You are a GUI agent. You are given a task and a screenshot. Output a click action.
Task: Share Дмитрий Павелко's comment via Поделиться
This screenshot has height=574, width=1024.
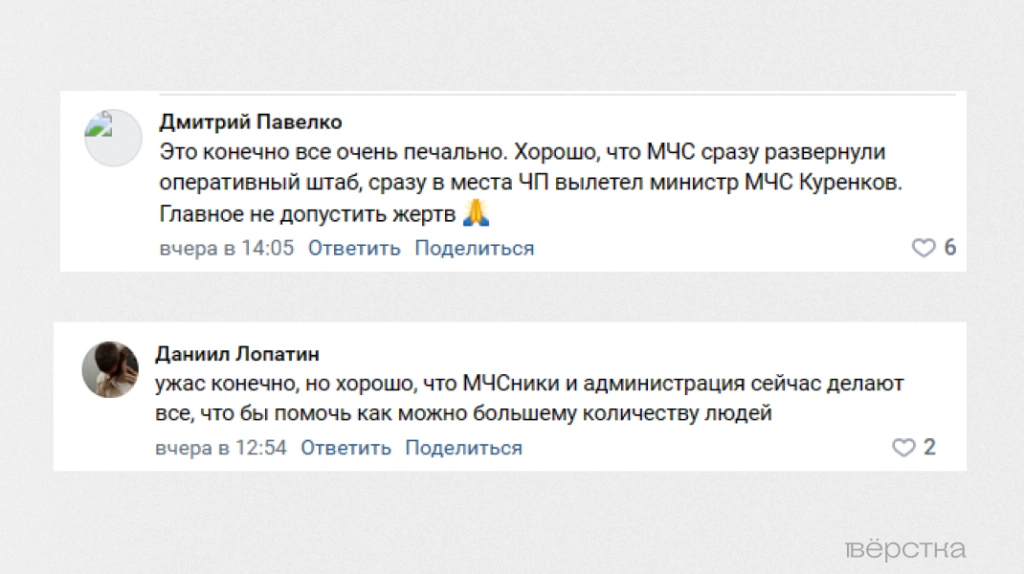(474, 248)
